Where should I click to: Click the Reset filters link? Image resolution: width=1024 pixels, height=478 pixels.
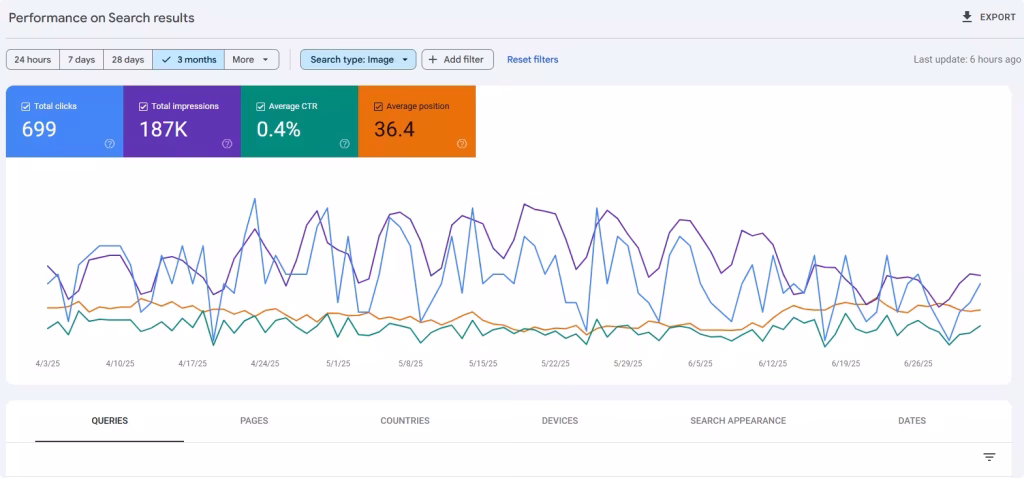click(532, 60)
